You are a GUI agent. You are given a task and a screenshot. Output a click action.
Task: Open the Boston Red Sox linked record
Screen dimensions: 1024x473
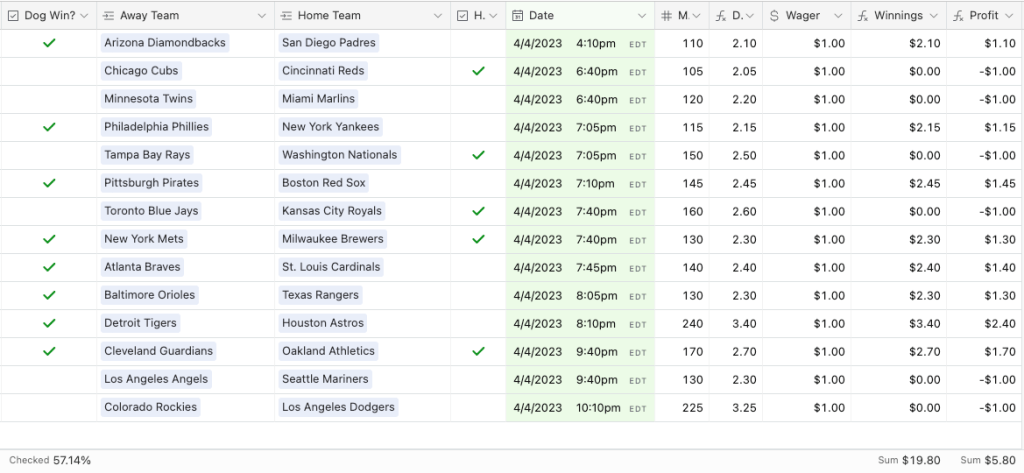click(324, 183)
